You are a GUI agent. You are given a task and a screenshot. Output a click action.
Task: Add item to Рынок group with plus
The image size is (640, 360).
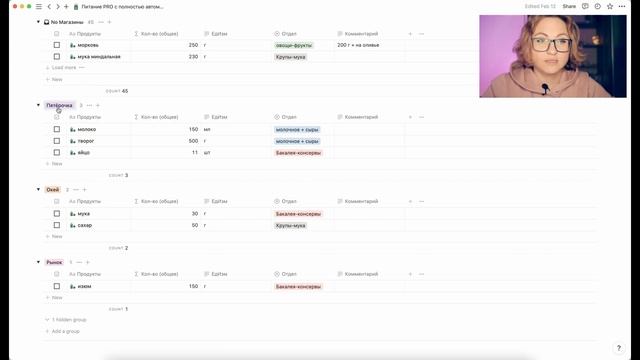coord(87,262)
